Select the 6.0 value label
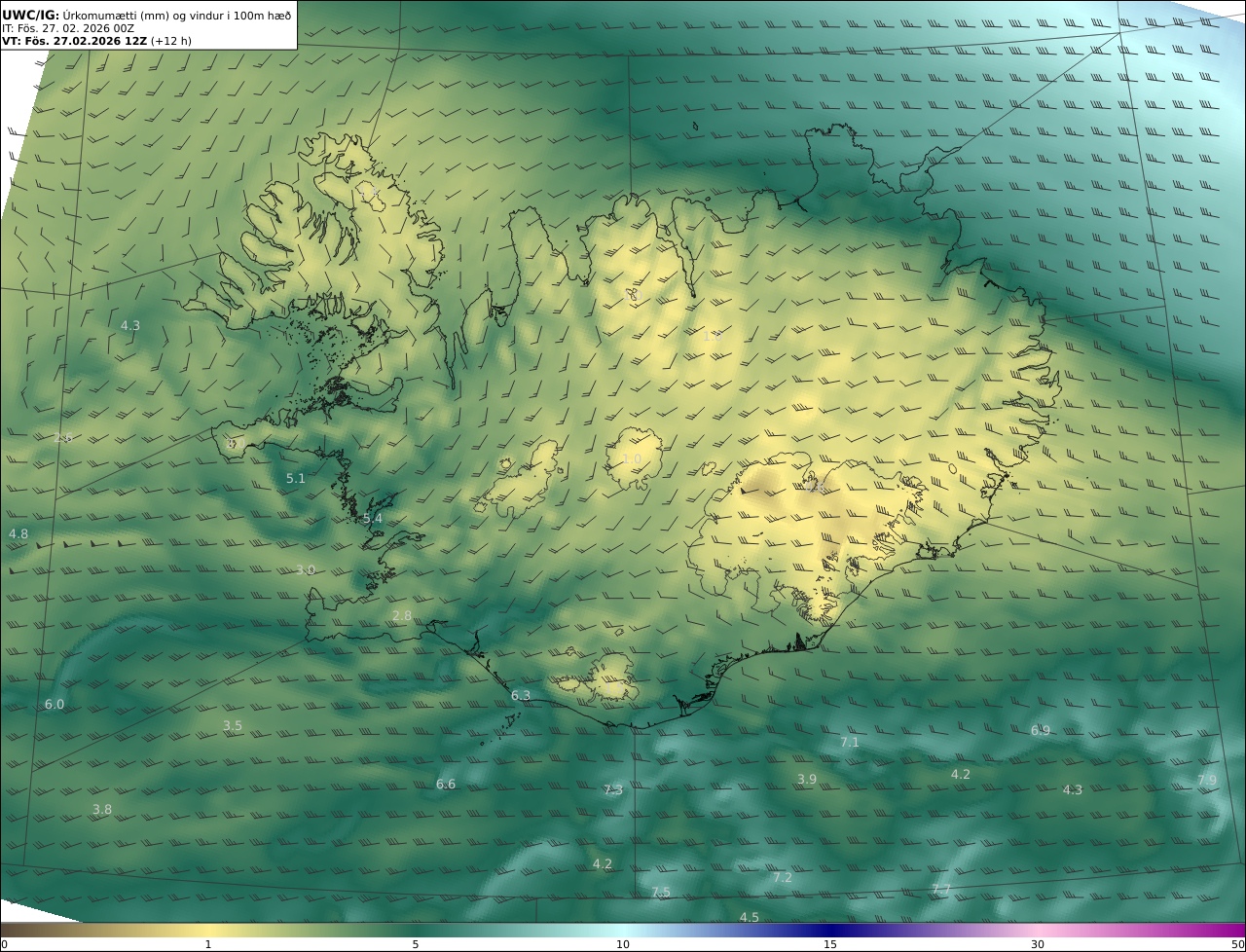Image resolution: width=1246 pixels, height=952 pixels. [55, 704]
